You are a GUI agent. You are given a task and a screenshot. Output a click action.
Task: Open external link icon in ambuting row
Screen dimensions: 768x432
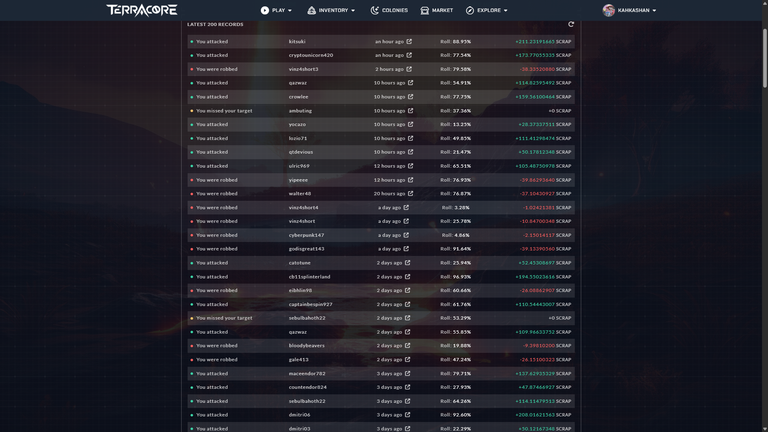tap(410, 111)
